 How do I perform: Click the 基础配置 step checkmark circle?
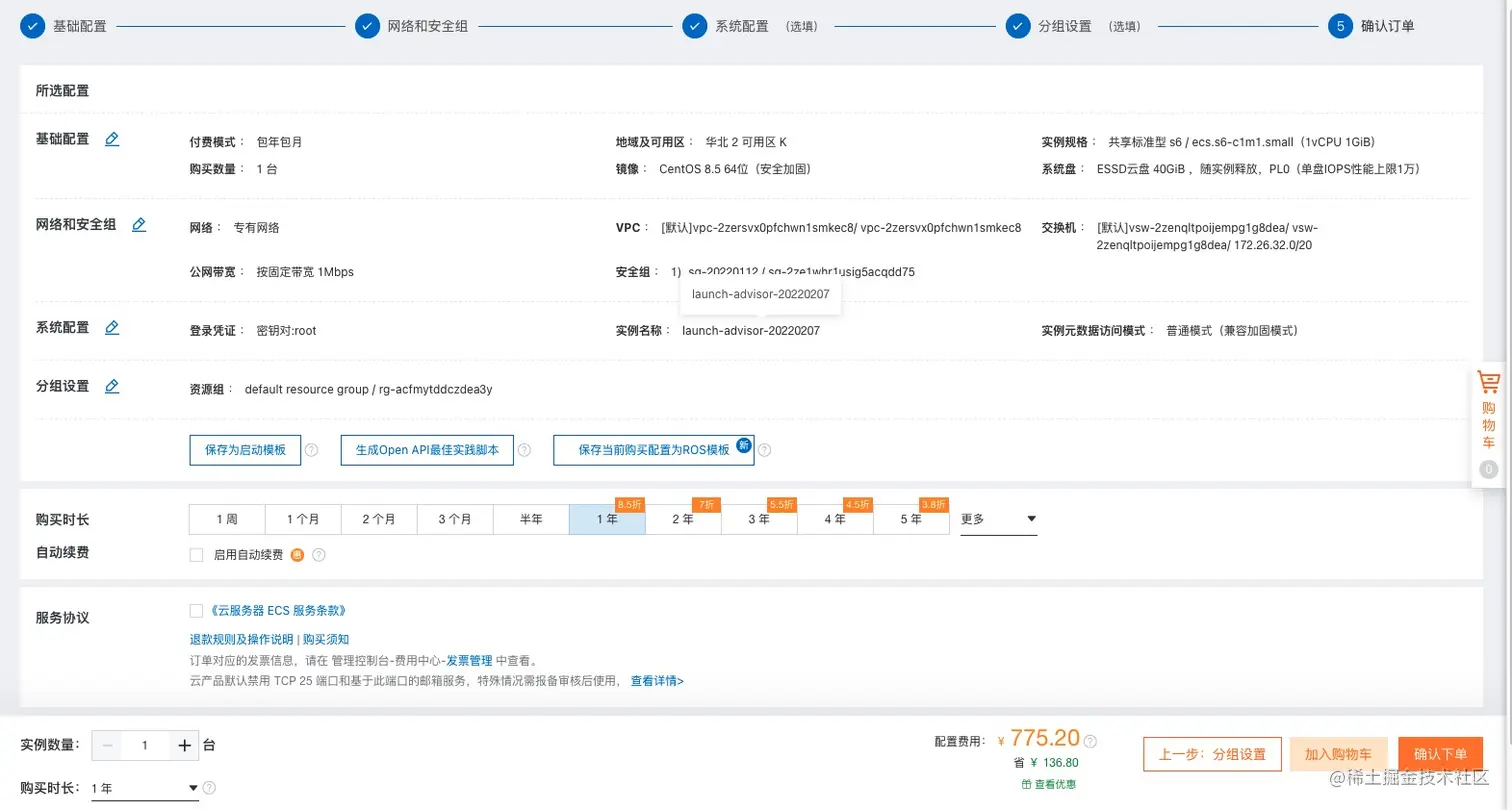point(32,26)
